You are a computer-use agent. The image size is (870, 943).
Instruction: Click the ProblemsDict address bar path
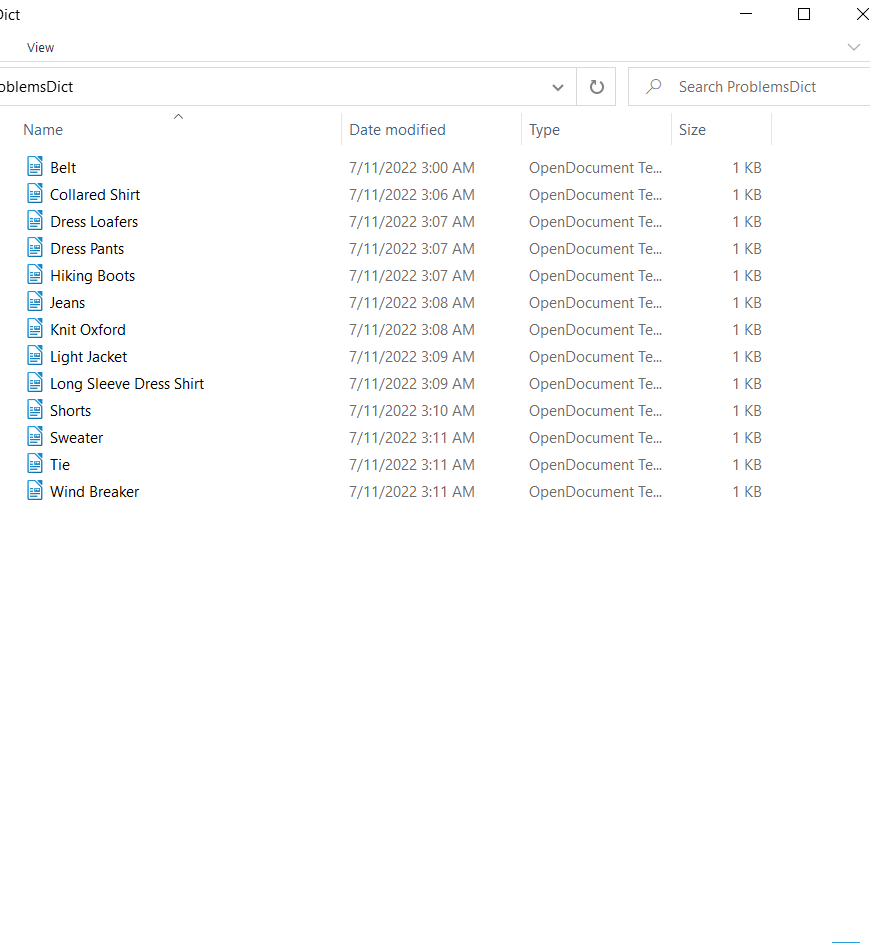pyautogui.click(x=36, y=87)
